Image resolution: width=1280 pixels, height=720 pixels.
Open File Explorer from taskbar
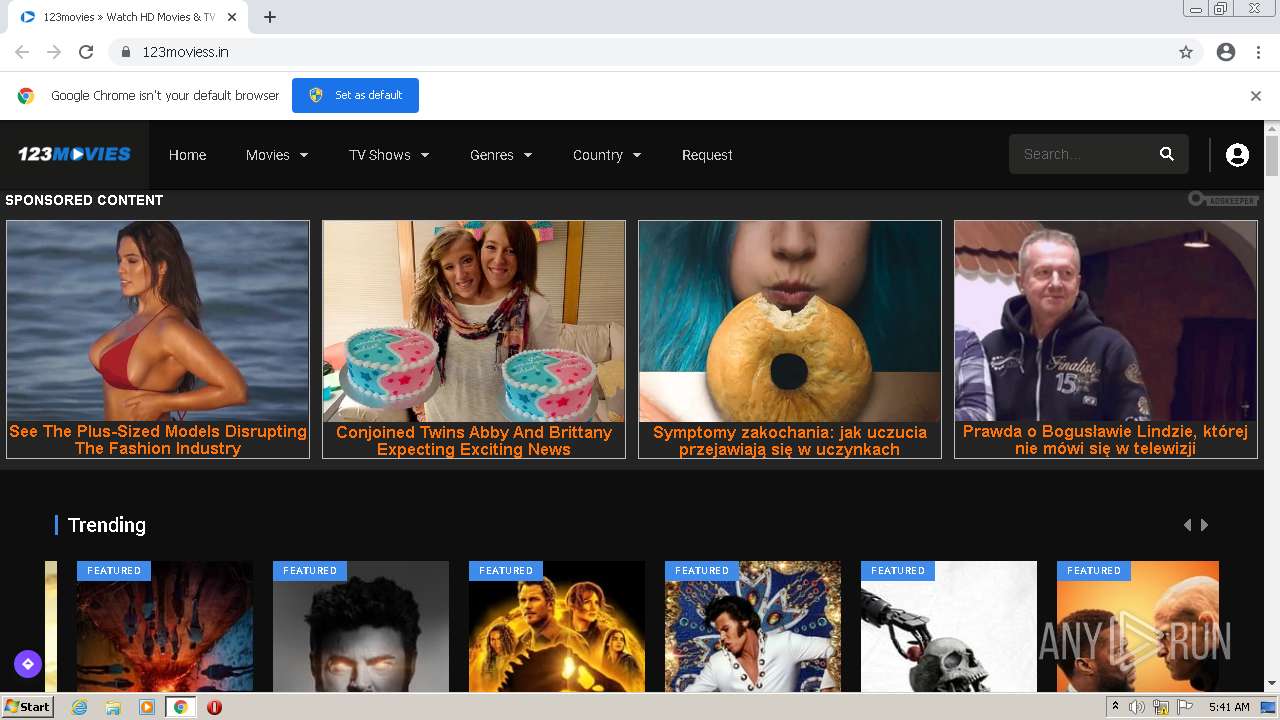pyautogui.click(x=113, y=707)
